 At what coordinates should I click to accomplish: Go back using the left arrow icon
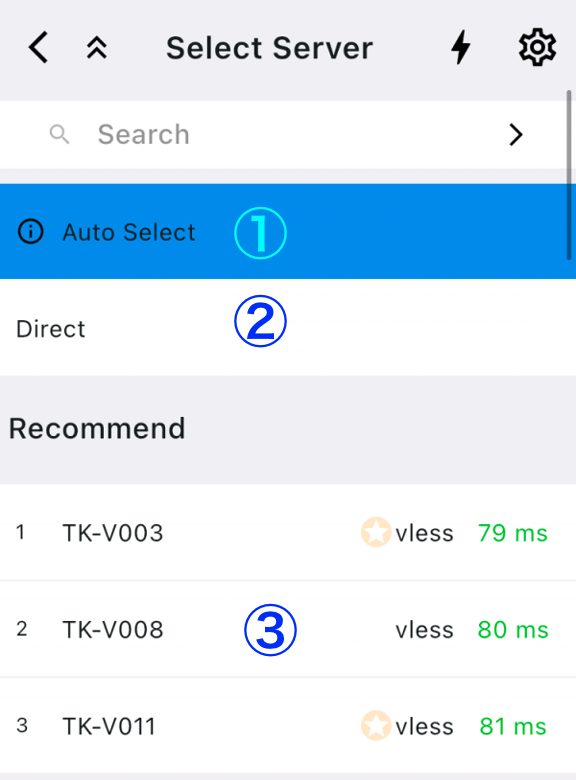[x=38, y=48]
